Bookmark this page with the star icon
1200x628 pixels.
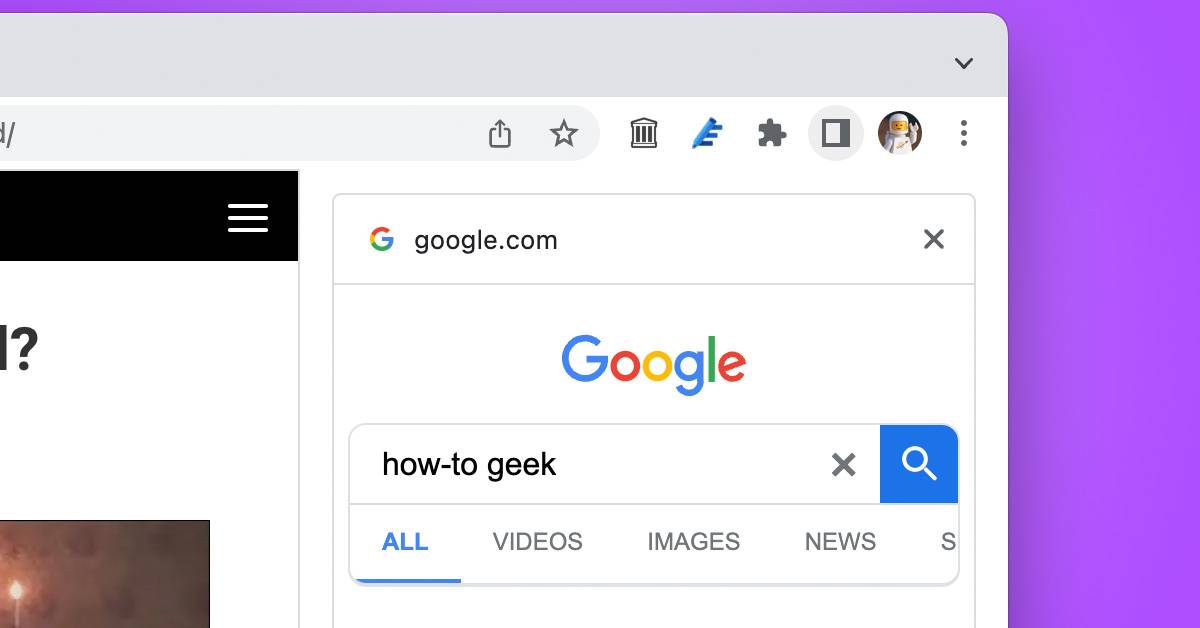(564, 133)
